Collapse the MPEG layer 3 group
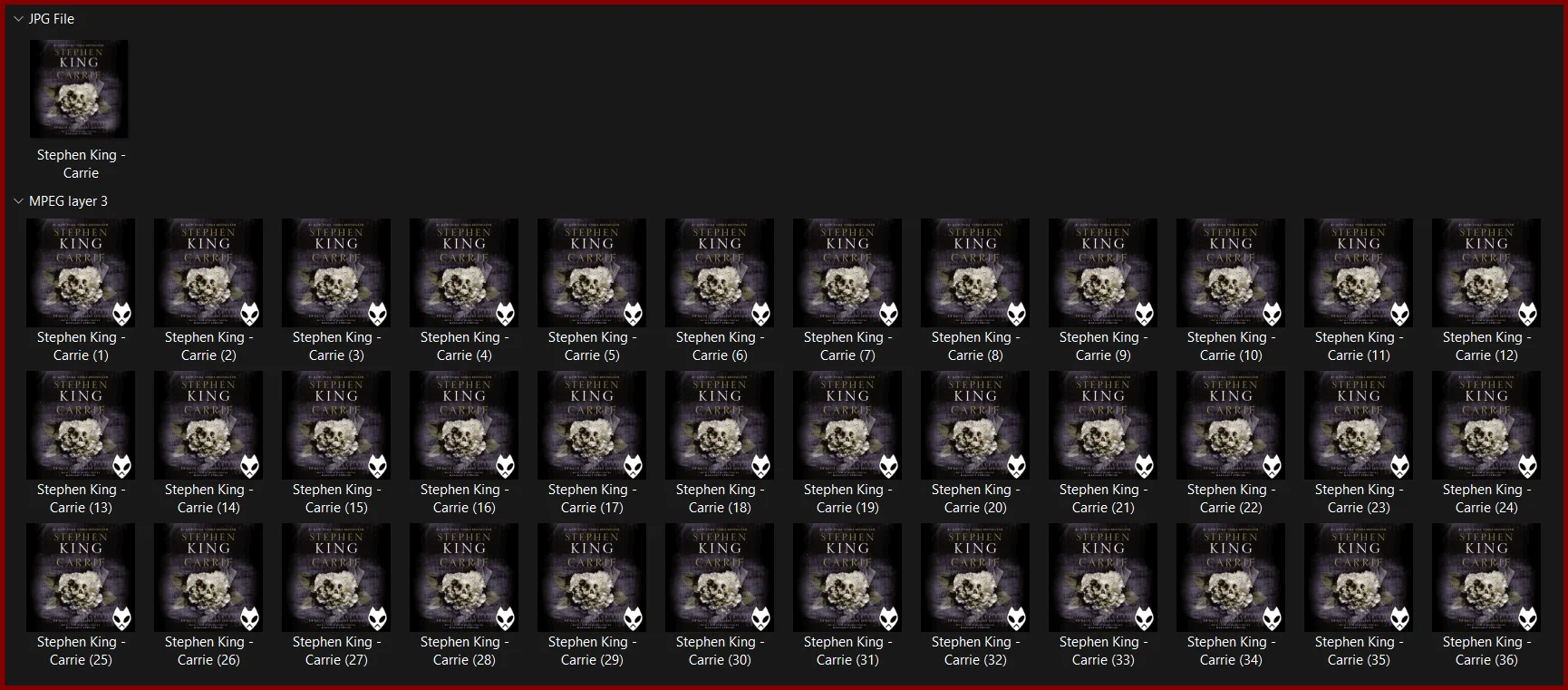The image size is (1568, 690). (18, 201)
